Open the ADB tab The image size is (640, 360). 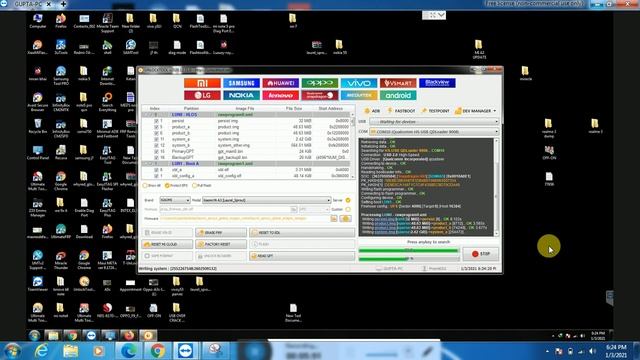click(x=372, y=111)
